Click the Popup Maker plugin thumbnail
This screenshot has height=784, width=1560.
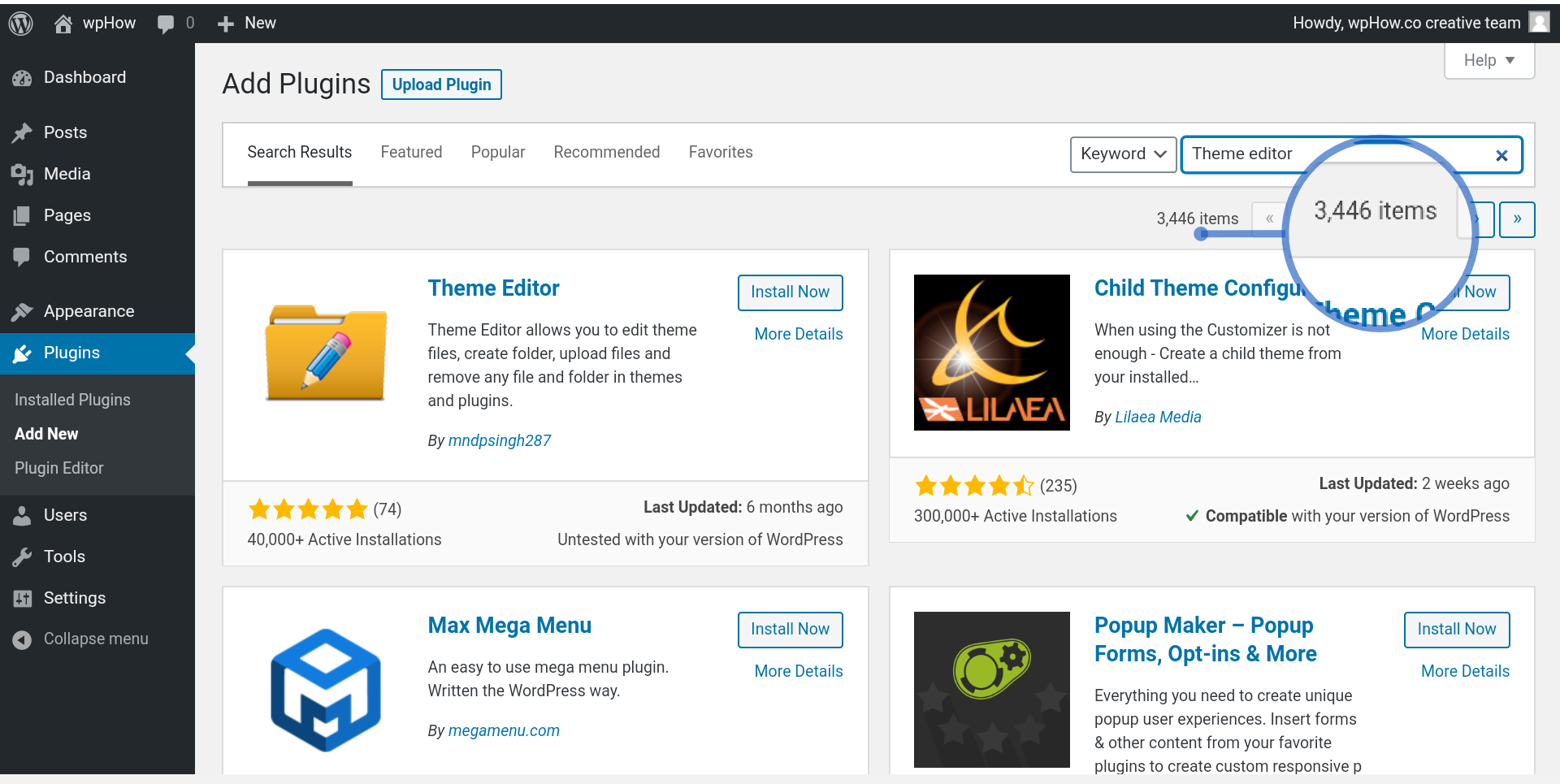pos(992,690)
